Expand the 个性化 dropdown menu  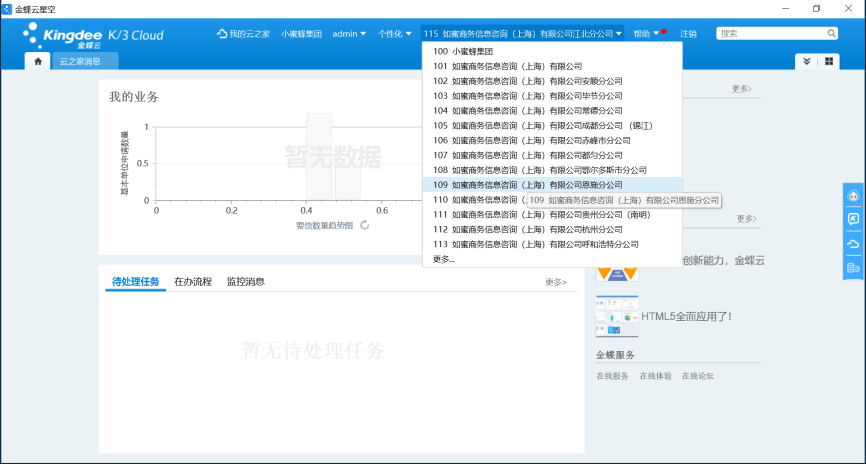(x=394, y=34)
